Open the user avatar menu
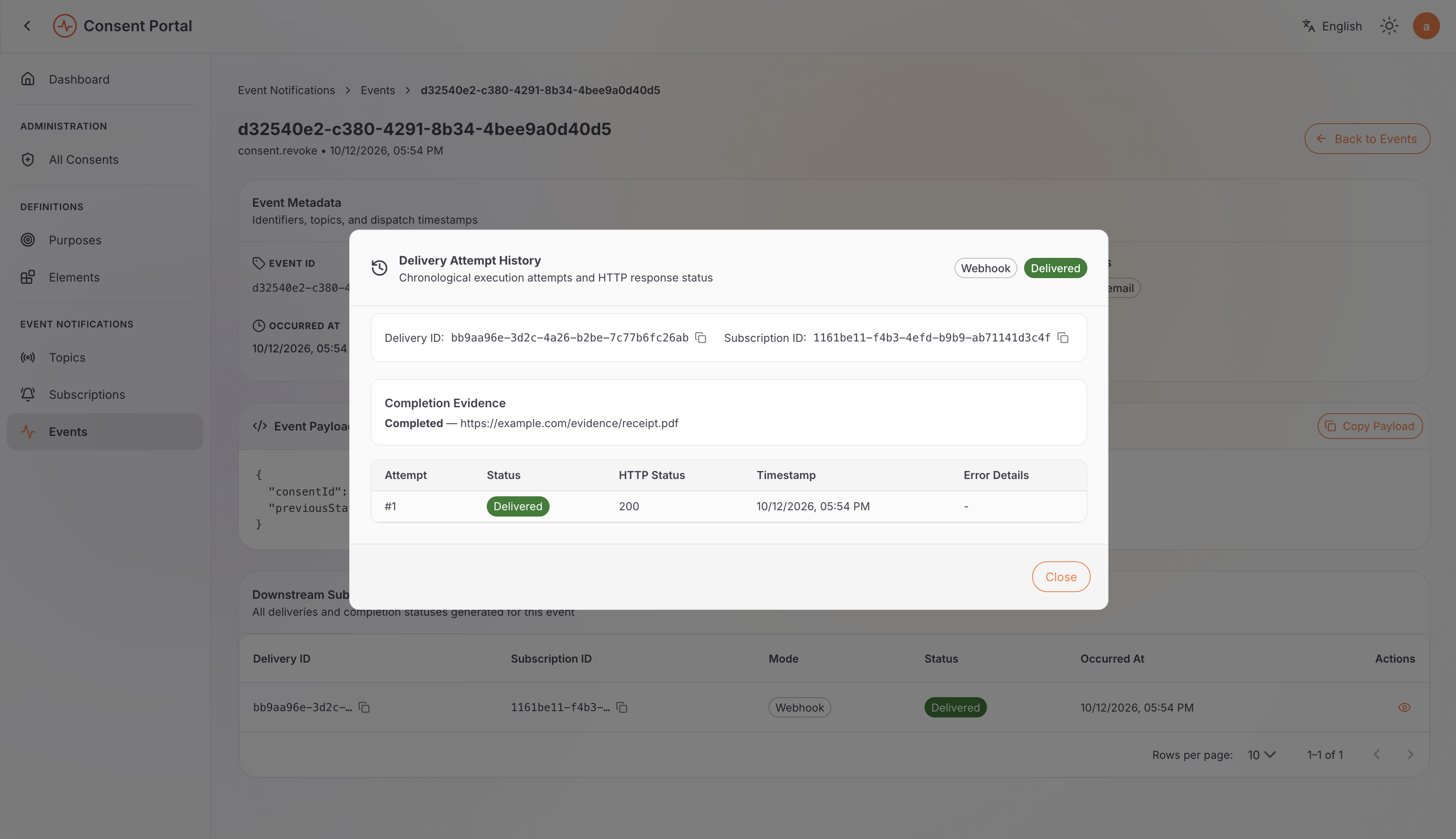 coord(1426,26)
